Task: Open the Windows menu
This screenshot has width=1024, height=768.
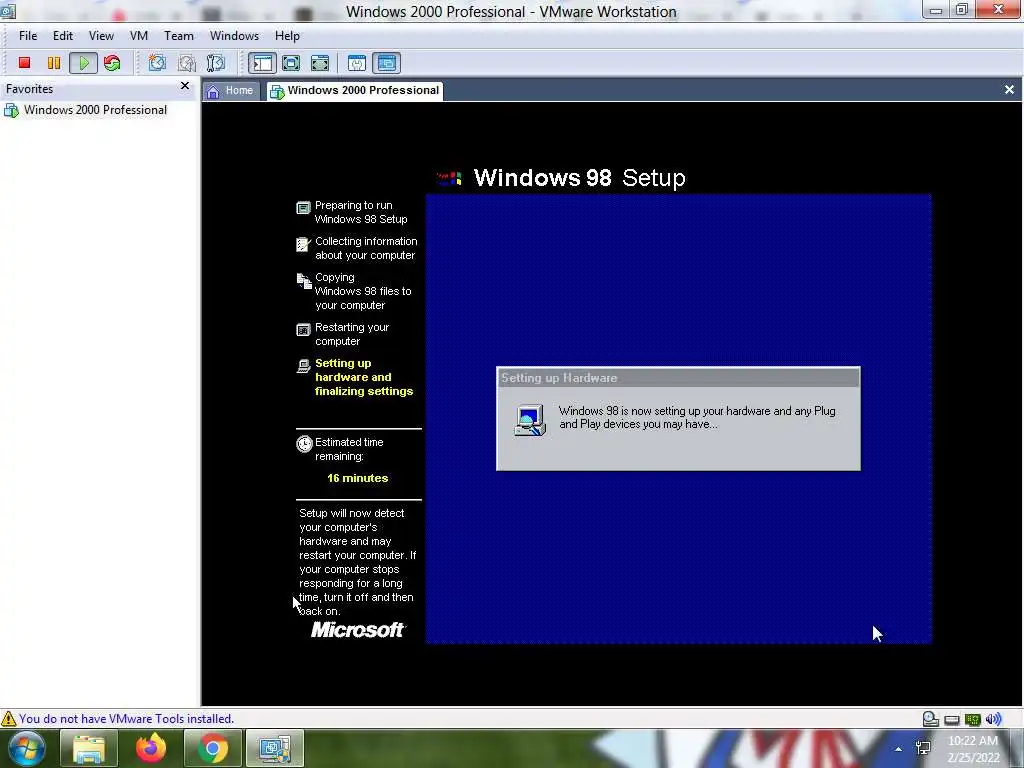Action: coord(234,36)
